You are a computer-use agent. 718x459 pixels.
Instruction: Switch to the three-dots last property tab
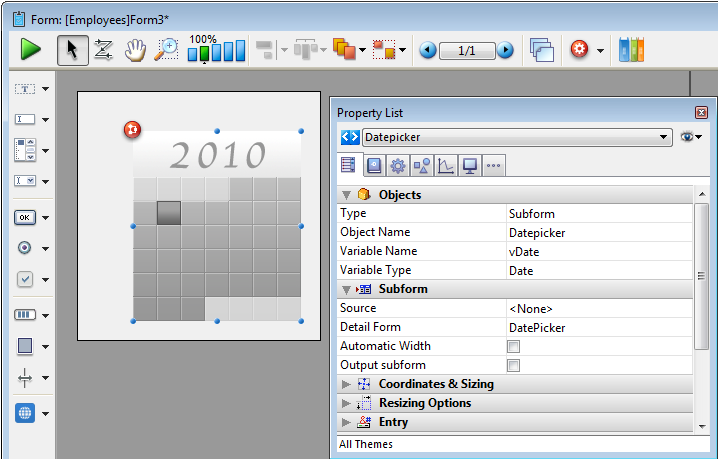coord(493,166)
